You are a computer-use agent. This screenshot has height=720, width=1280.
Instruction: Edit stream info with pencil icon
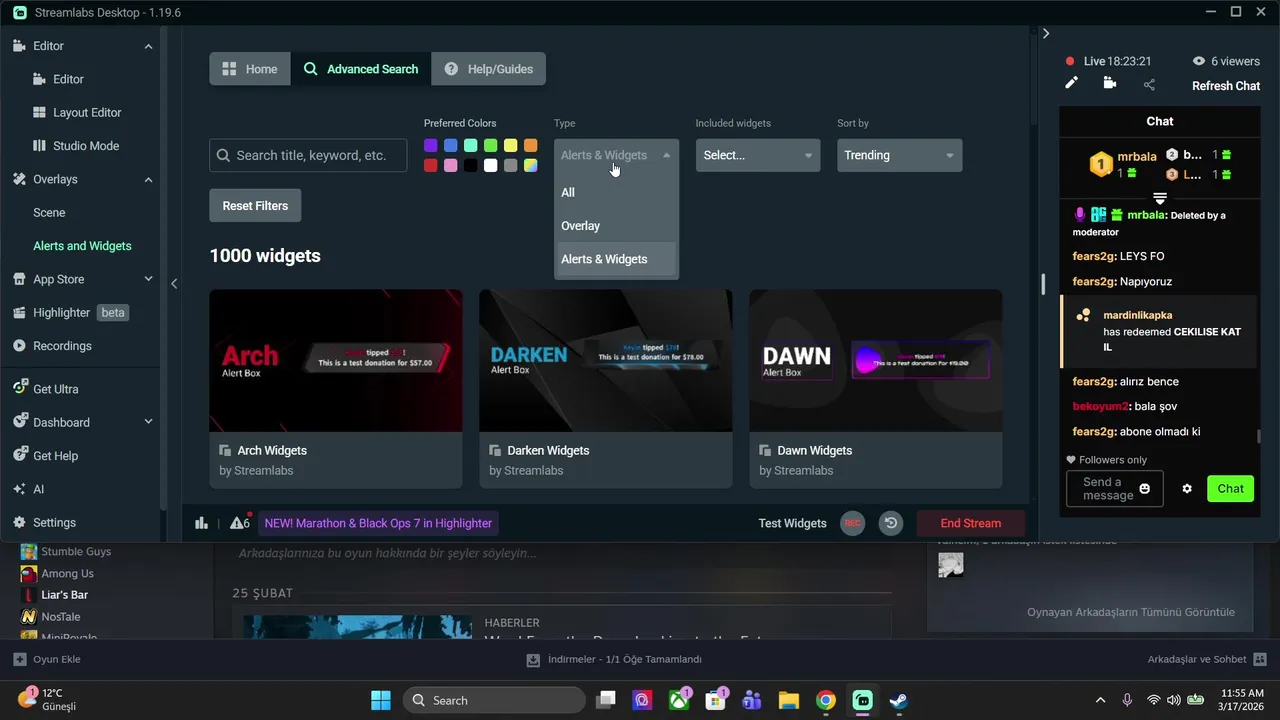pos(1071,84)
